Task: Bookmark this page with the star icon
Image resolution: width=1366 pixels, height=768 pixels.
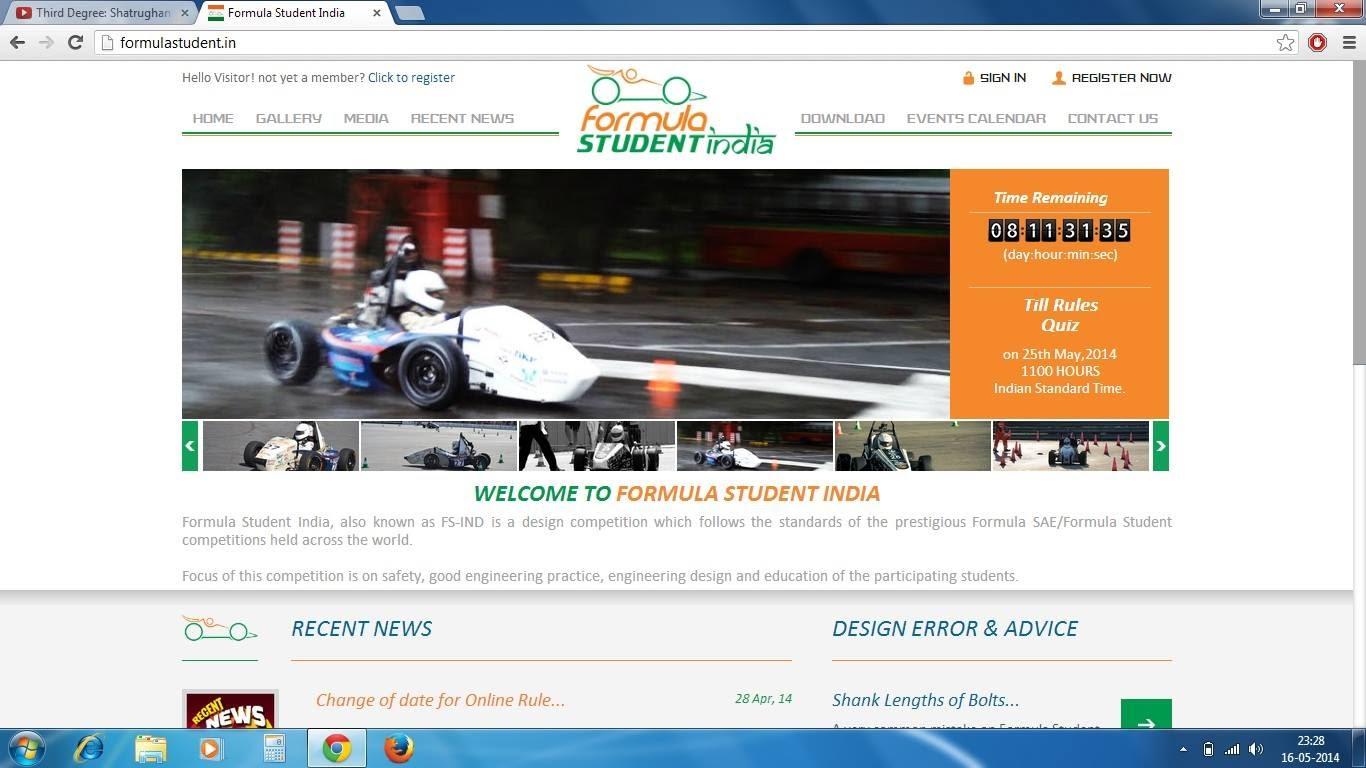Action: tap(1285, 43)
